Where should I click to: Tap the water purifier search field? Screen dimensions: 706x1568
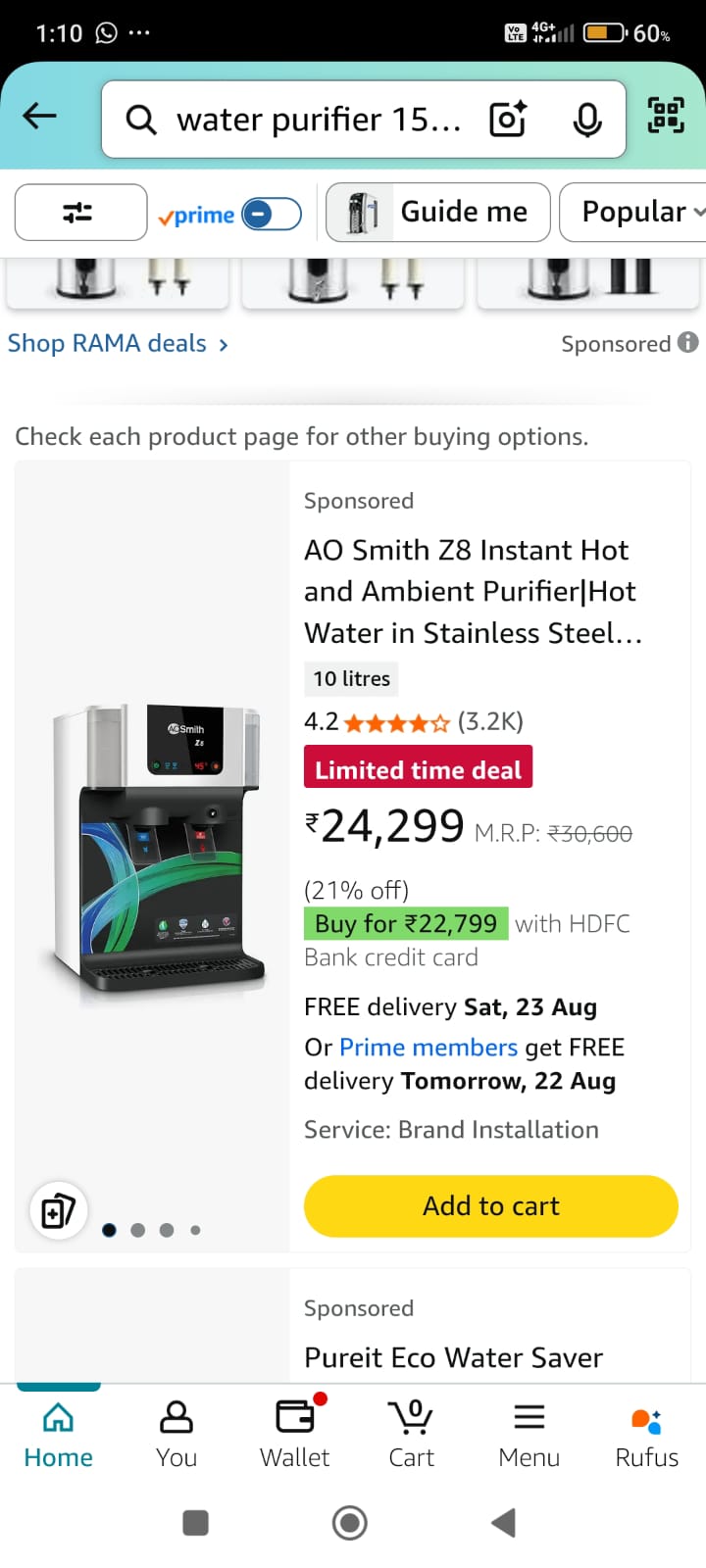(319, 120)
